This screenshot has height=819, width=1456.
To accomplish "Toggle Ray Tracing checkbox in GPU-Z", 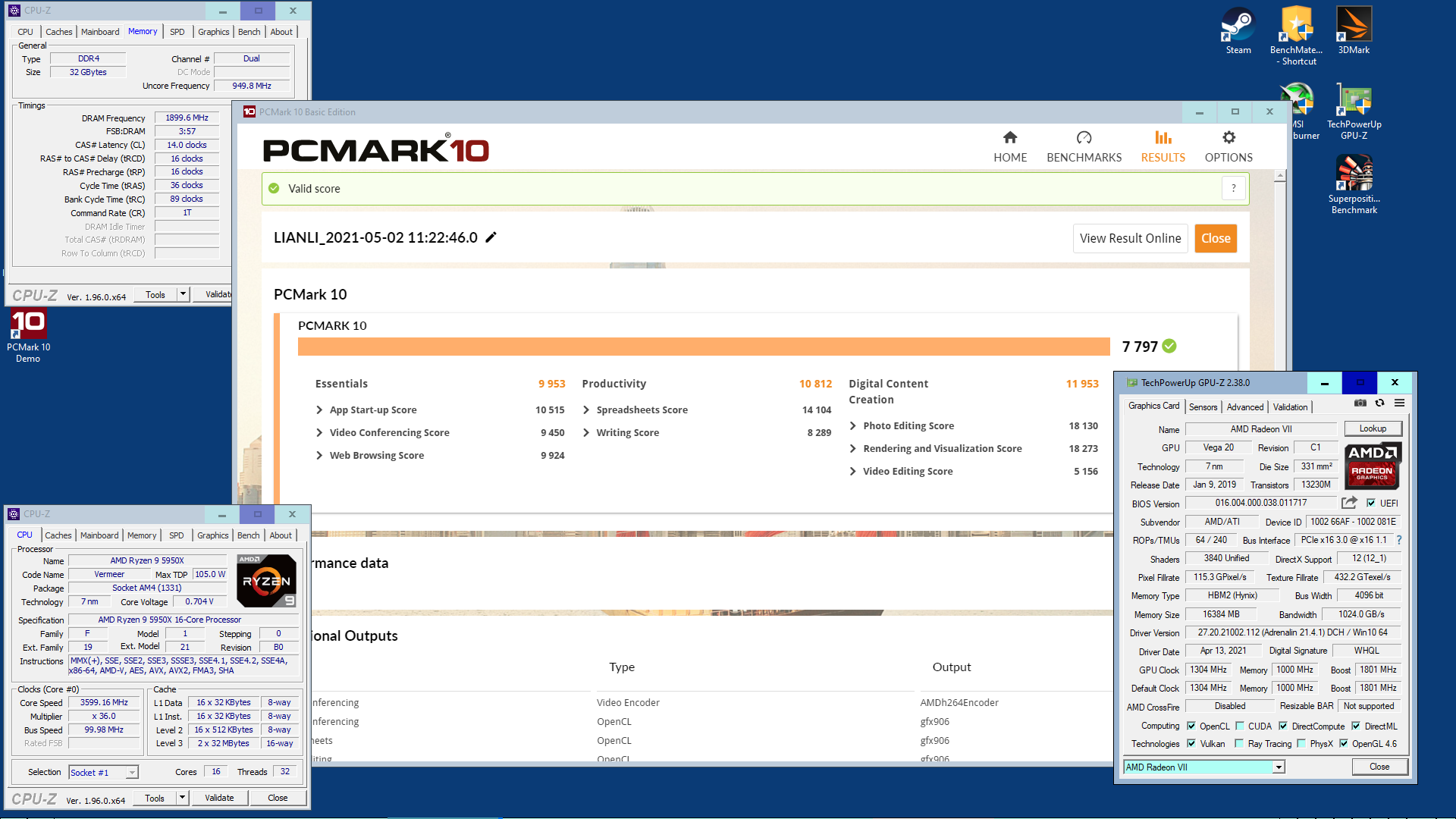I will click(x=1239, y=743).
